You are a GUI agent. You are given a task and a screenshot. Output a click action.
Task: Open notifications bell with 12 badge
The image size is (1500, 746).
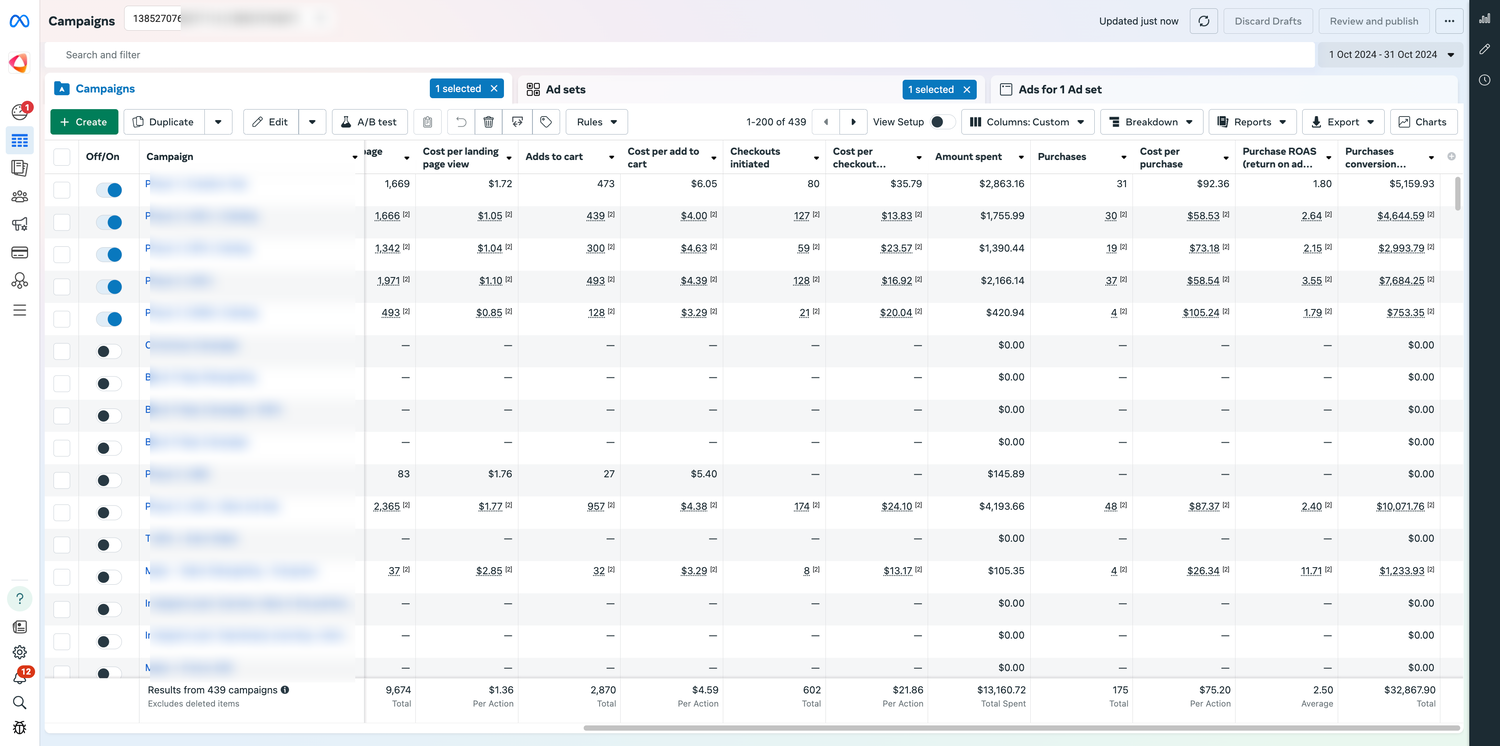20,677
